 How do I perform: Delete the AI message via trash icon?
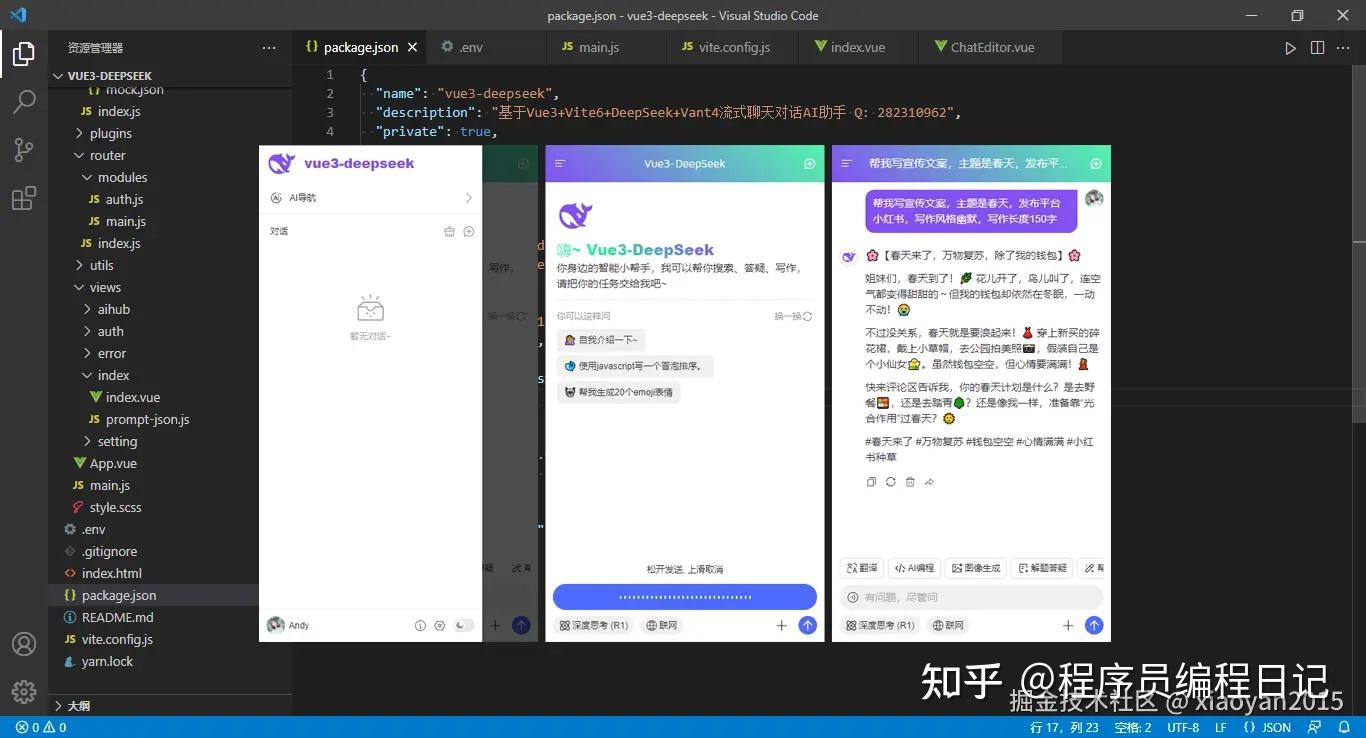[910, 482]
